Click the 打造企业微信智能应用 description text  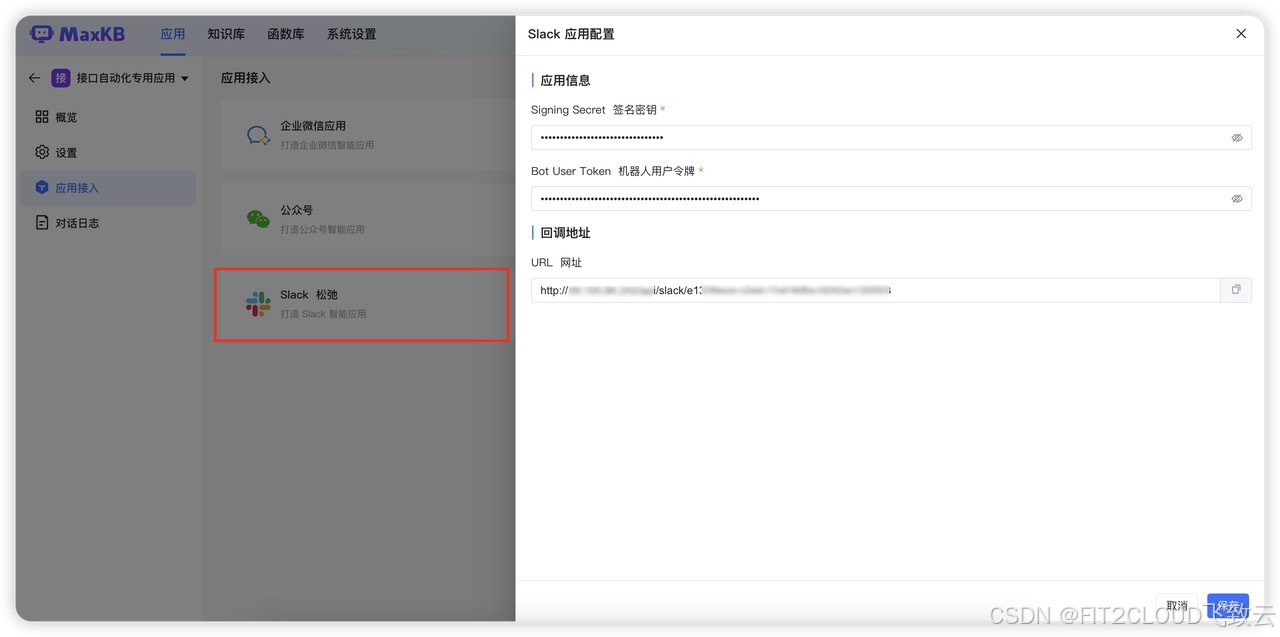point(327,145)
